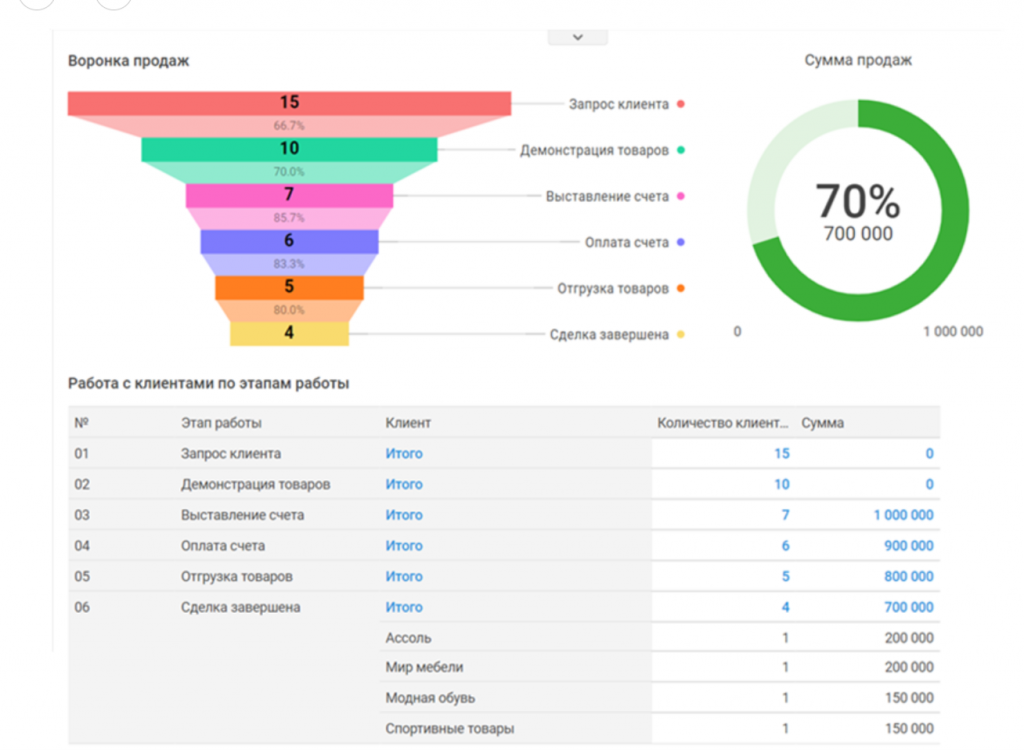Select the Модная обувь client row
This screenshot has width=1024, height=750.
[x=660, y=698]
